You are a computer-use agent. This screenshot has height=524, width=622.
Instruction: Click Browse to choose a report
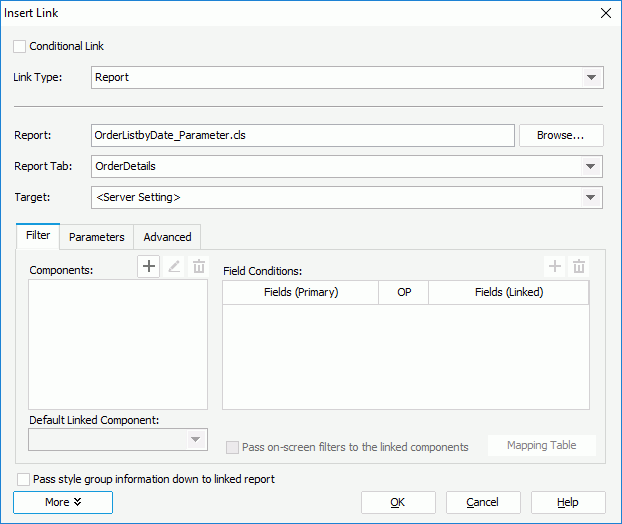561,135
